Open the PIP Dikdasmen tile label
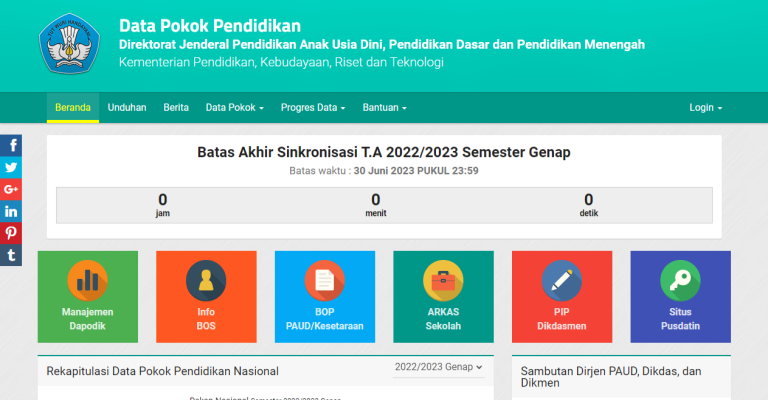This screenshot has width=768, height=400. click(562, 319)
